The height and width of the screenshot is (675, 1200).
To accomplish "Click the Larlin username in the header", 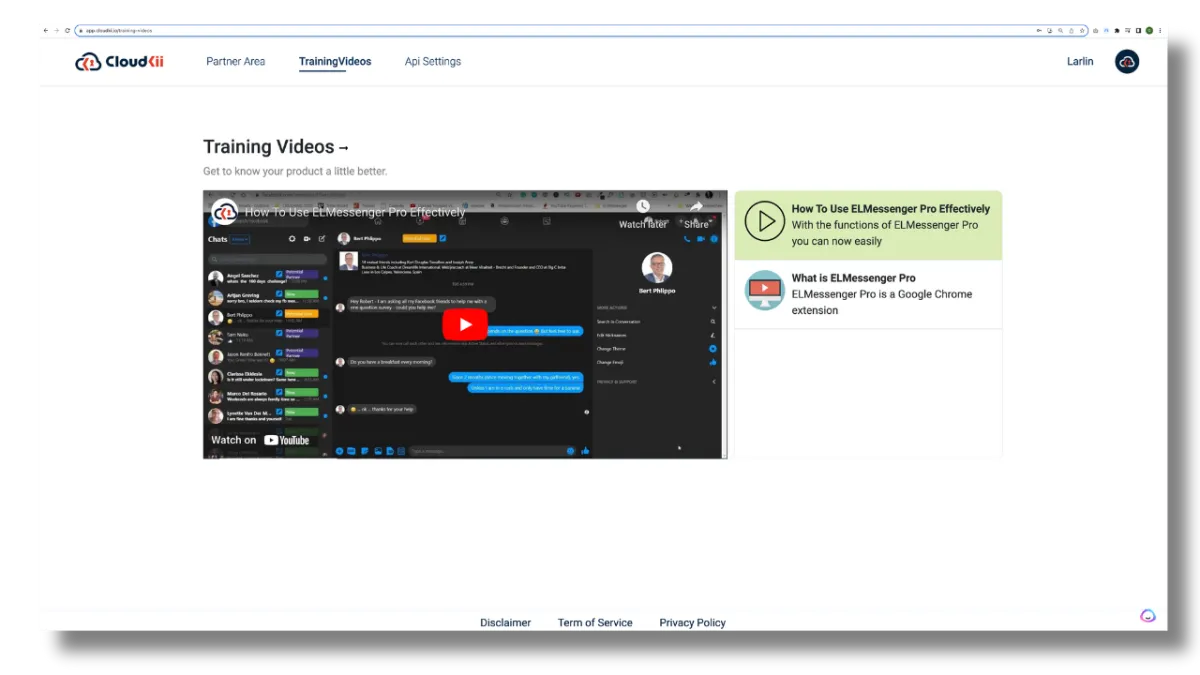I will pyautogui.click(x=1080, y=62).
